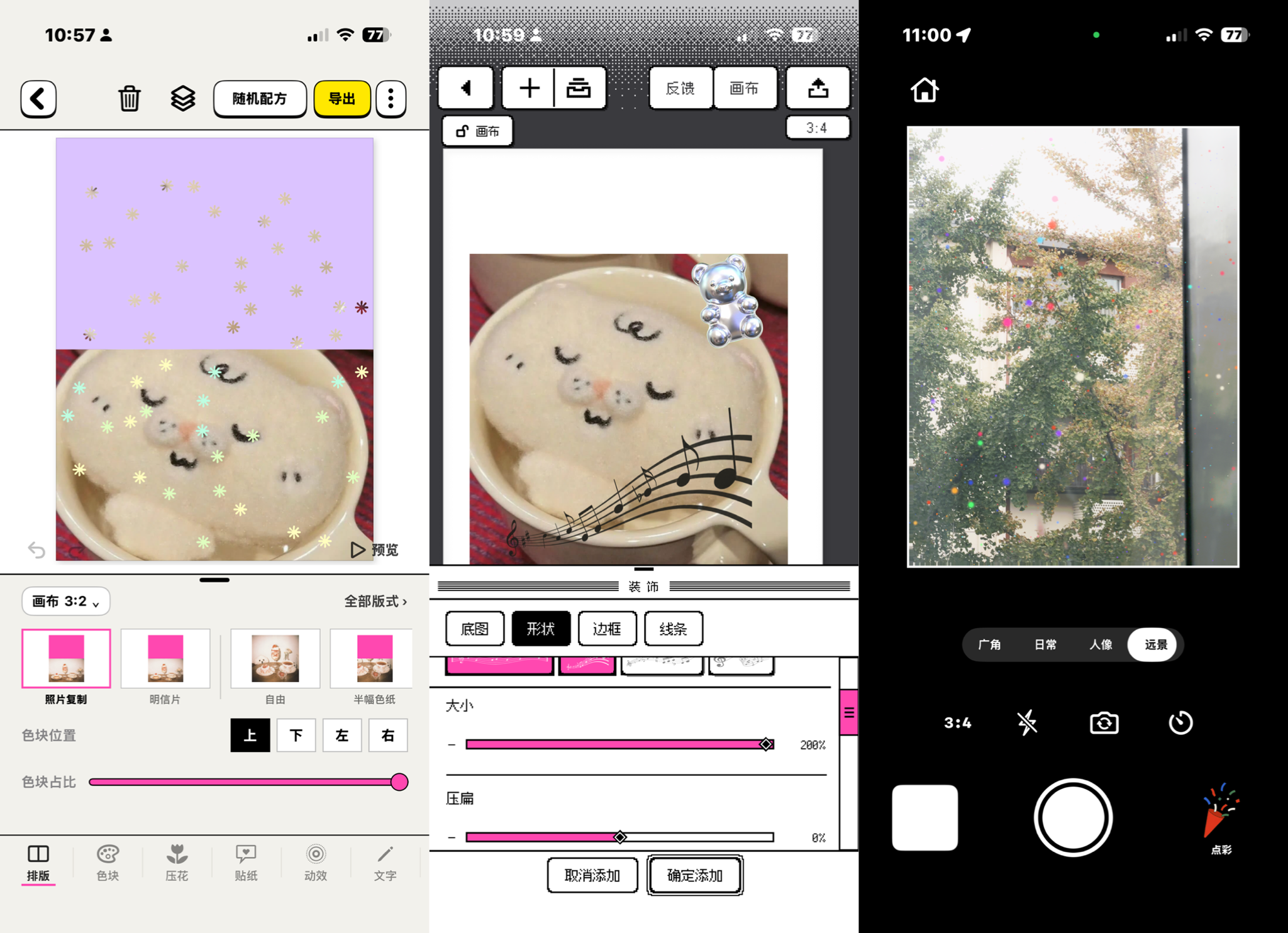Screen dimensions: 1288x933
Task: Switch to the 压花 bottom tab
Action: (177, 863)
